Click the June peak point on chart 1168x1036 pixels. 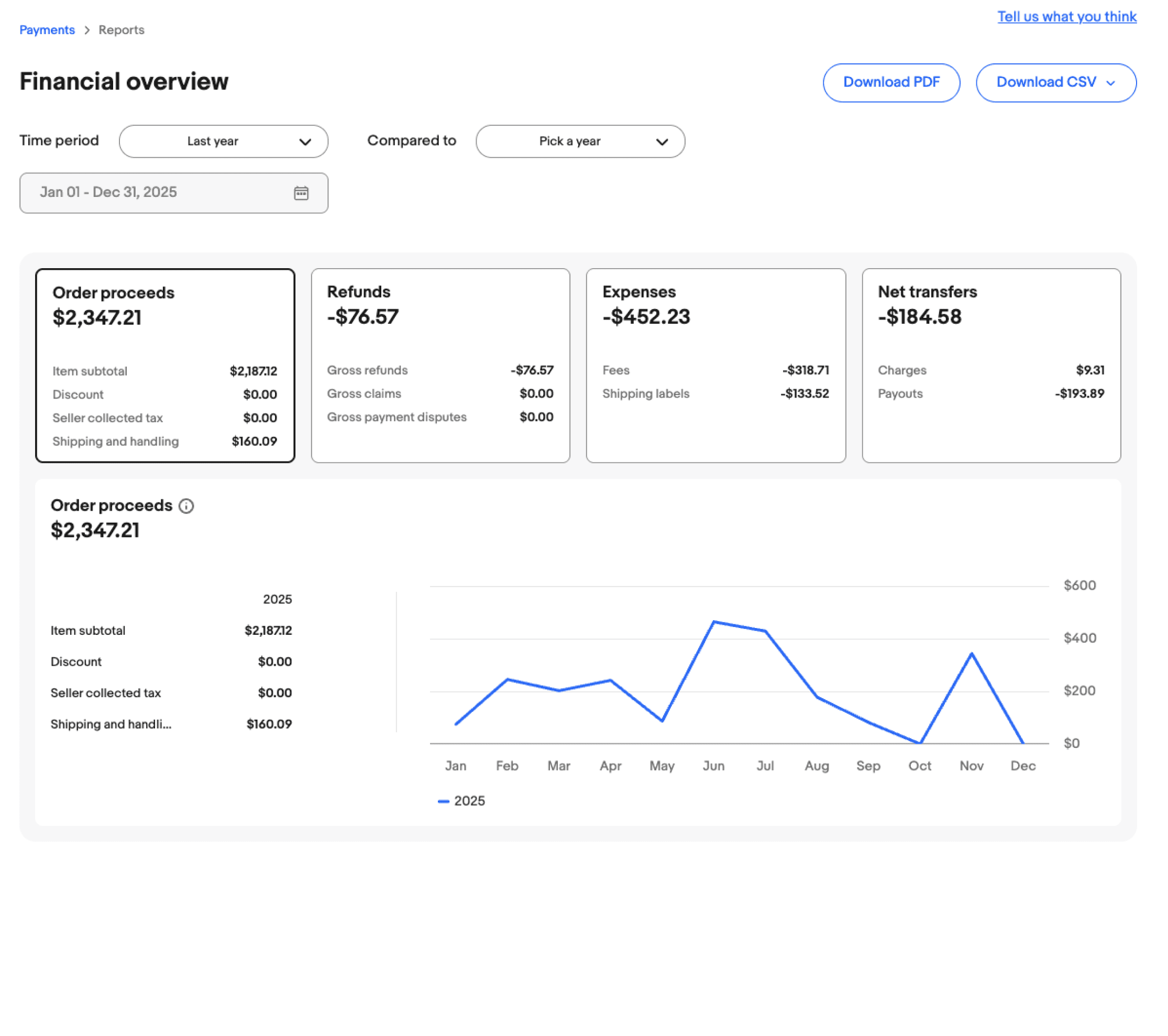714,622
